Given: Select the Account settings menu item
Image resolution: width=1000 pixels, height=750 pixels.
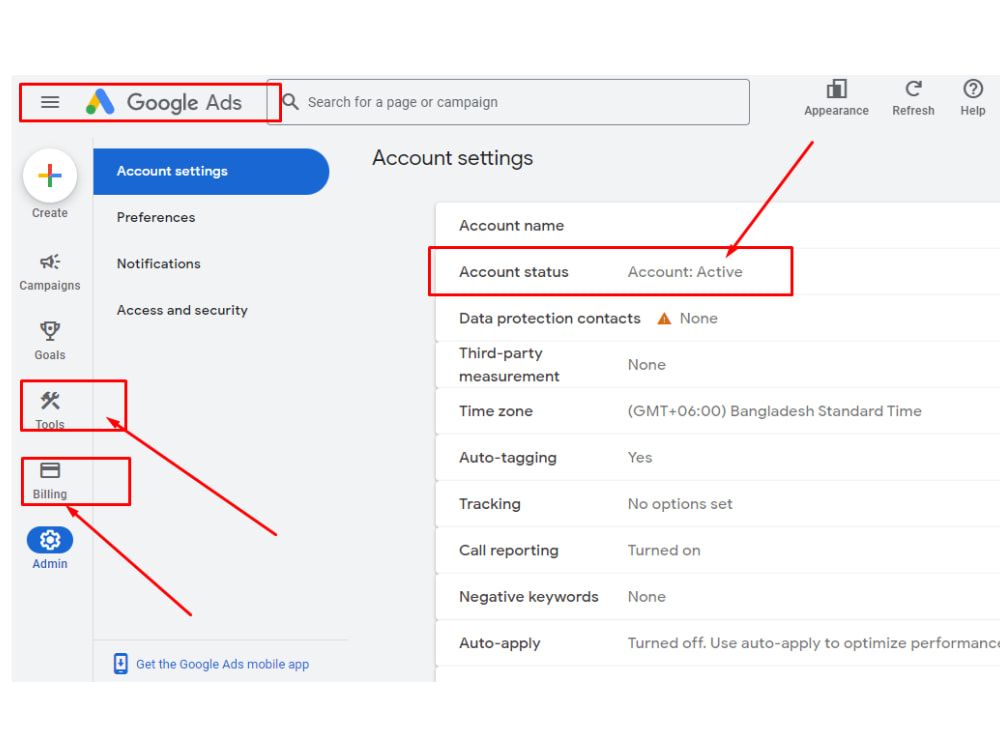Looking at the screenshot, I should [211, 172].
